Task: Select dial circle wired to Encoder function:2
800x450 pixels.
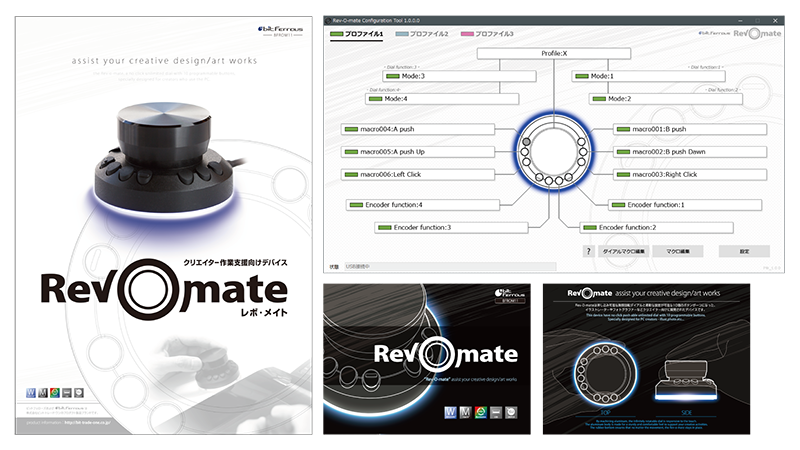Action: (x=559, y=181)
